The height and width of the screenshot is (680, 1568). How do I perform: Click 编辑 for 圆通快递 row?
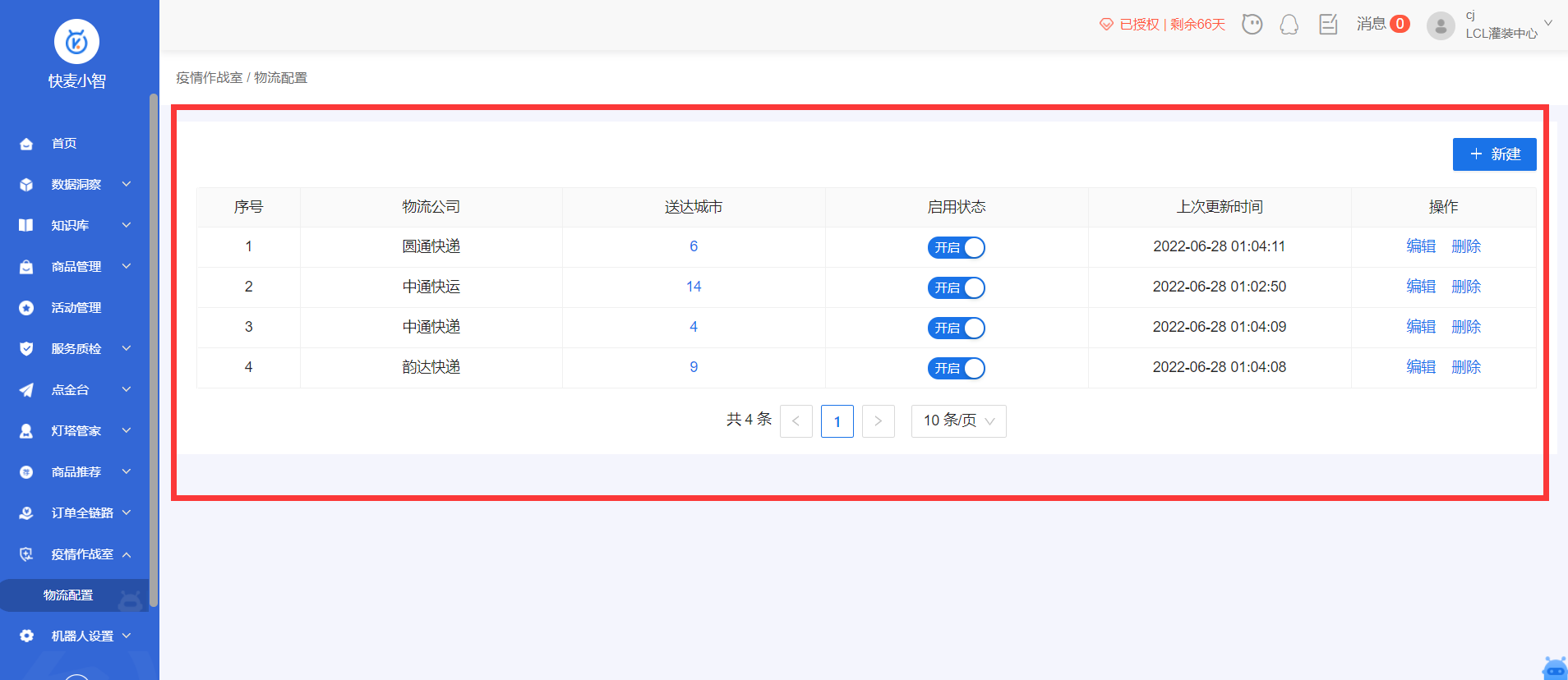1421,246
